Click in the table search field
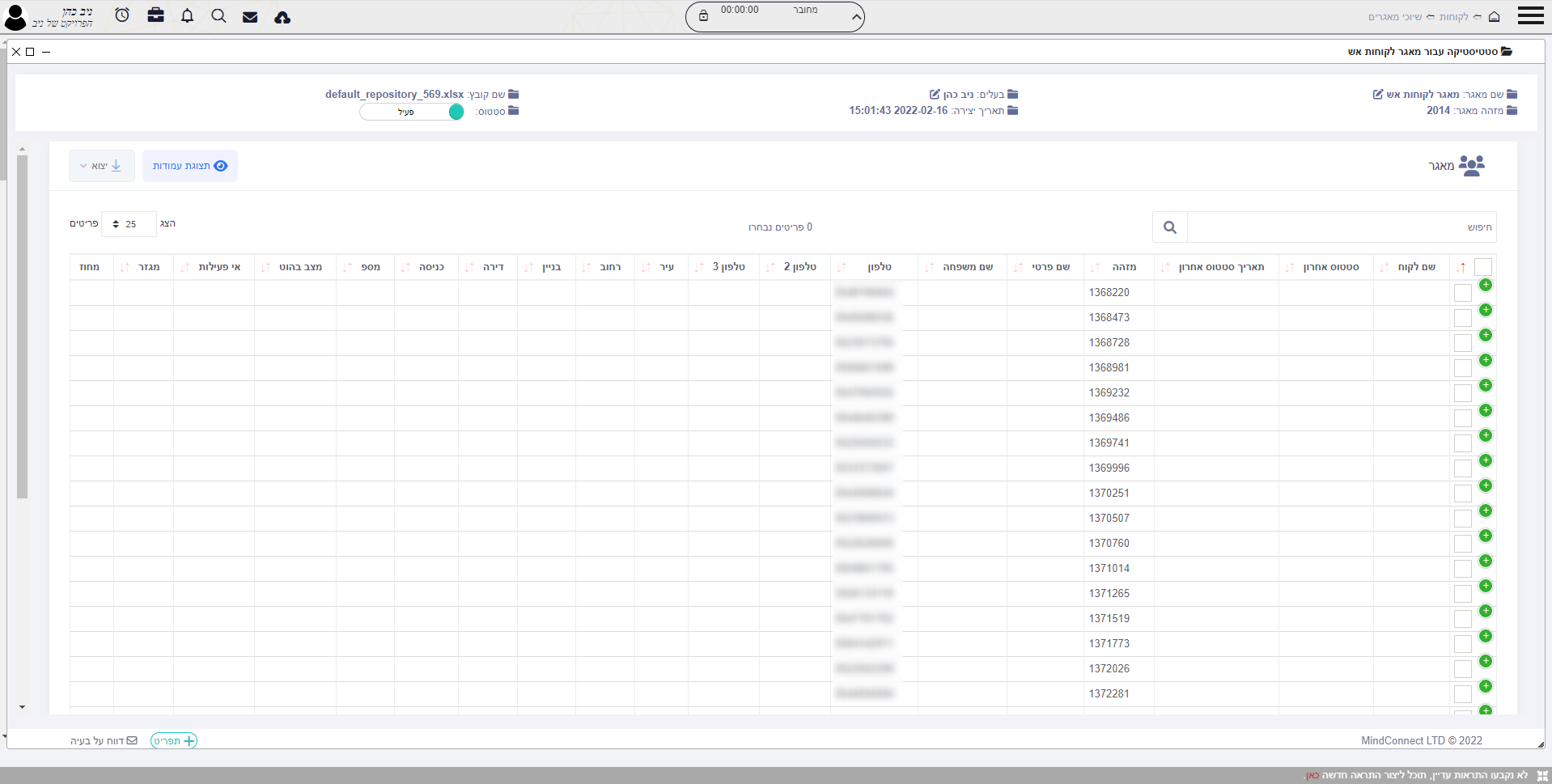1552x784 pixels. click(1340, 227)
